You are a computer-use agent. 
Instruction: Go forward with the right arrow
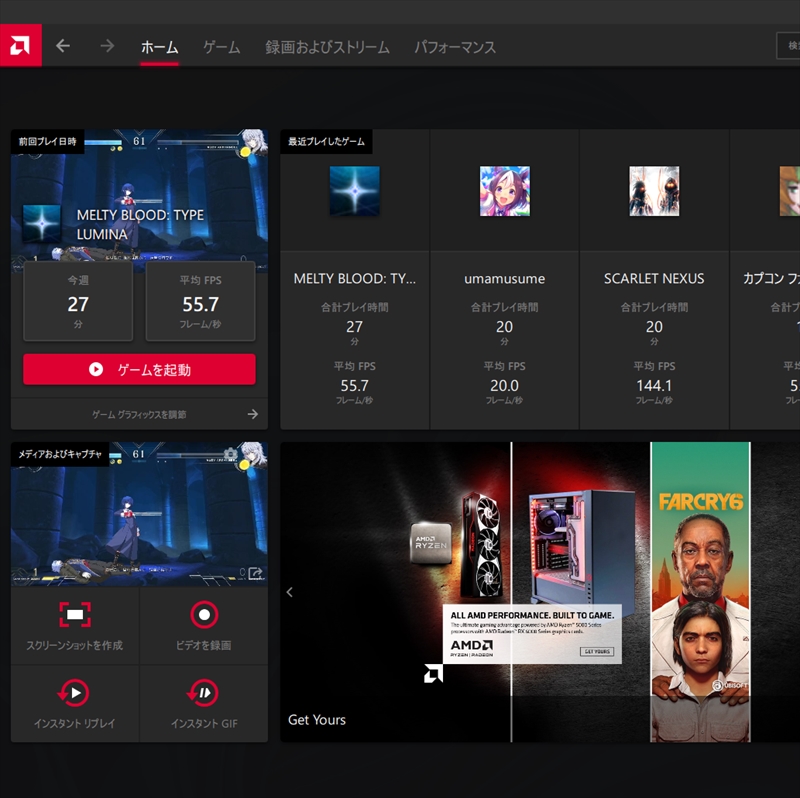(107, 46)
